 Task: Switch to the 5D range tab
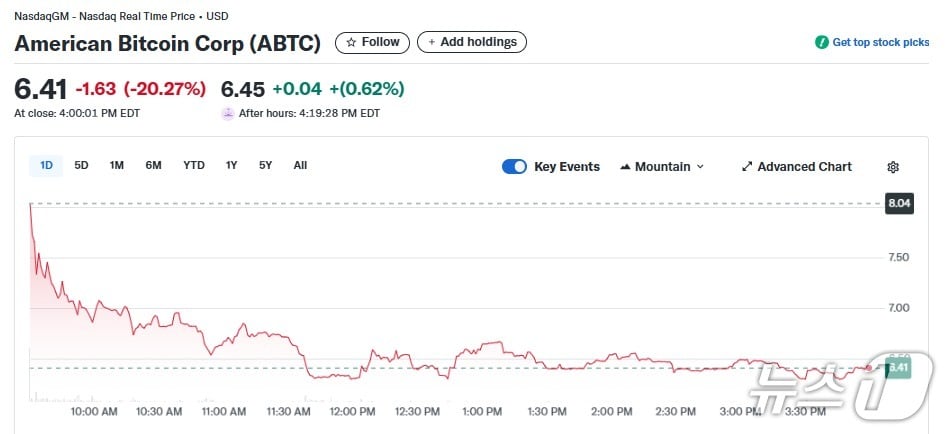click(81, 165)
